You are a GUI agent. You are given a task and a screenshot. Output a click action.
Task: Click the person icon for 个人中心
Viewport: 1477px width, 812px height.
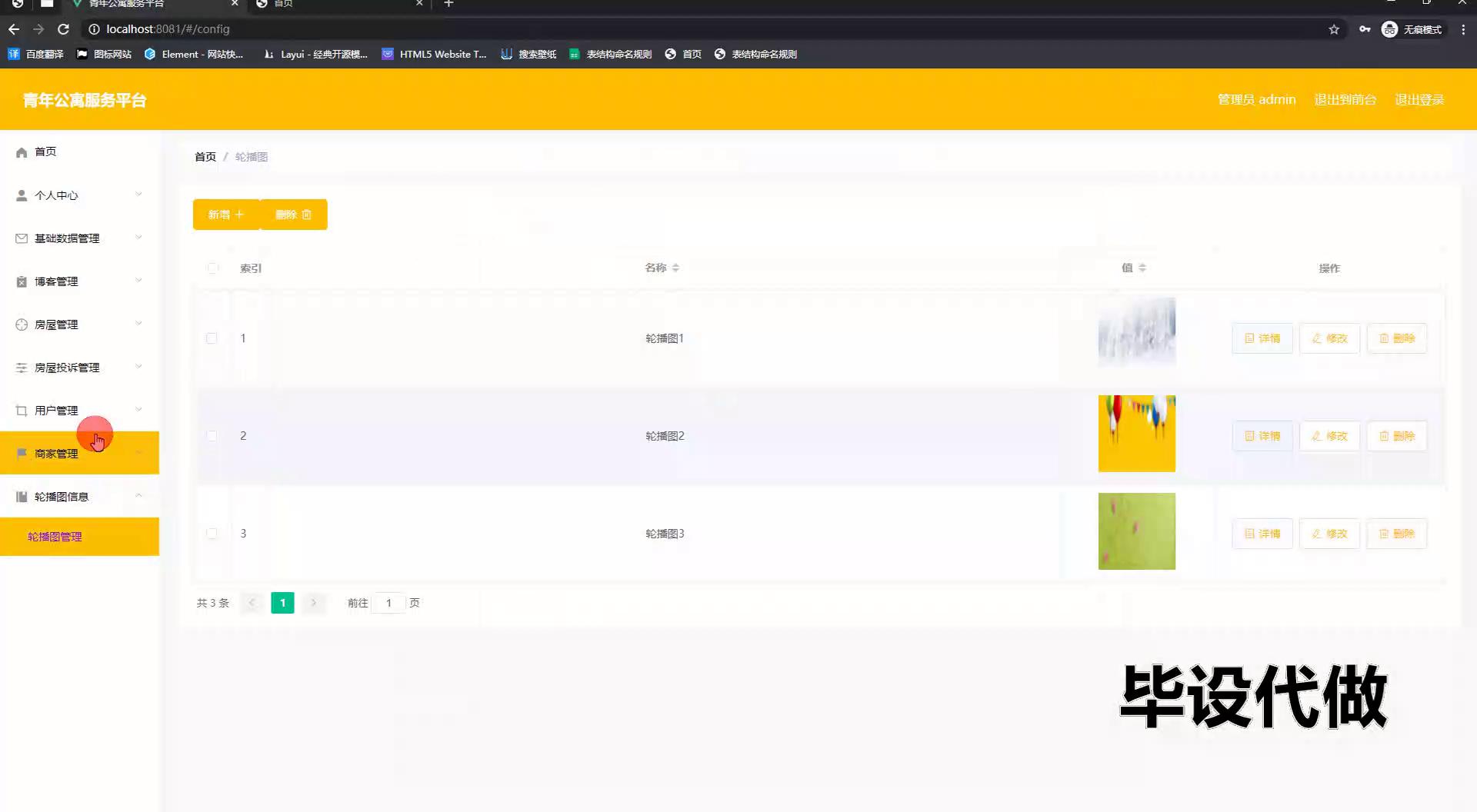(x=22, y=195)
